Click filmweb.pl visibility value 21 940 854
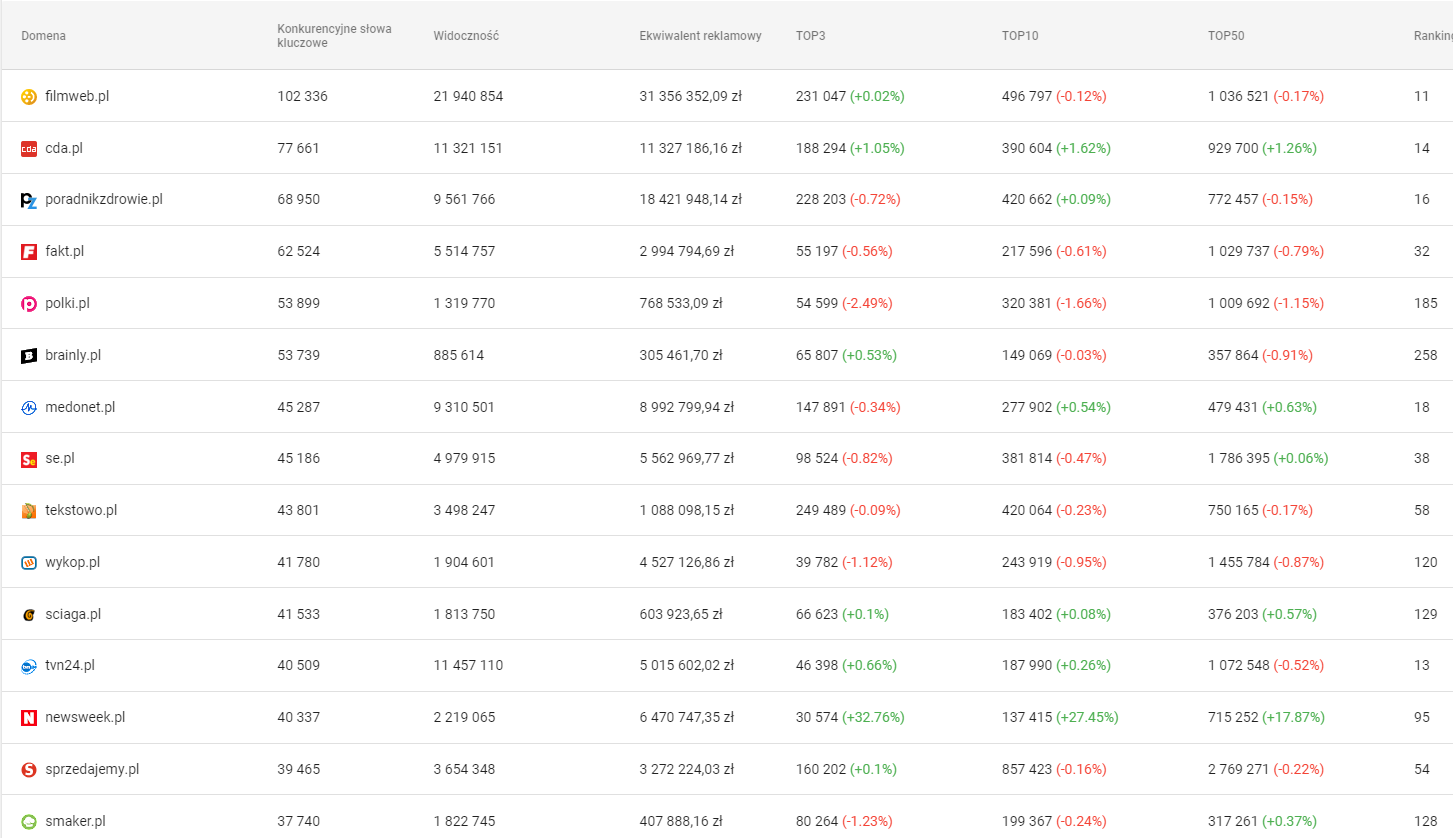 tap(468, 96)
